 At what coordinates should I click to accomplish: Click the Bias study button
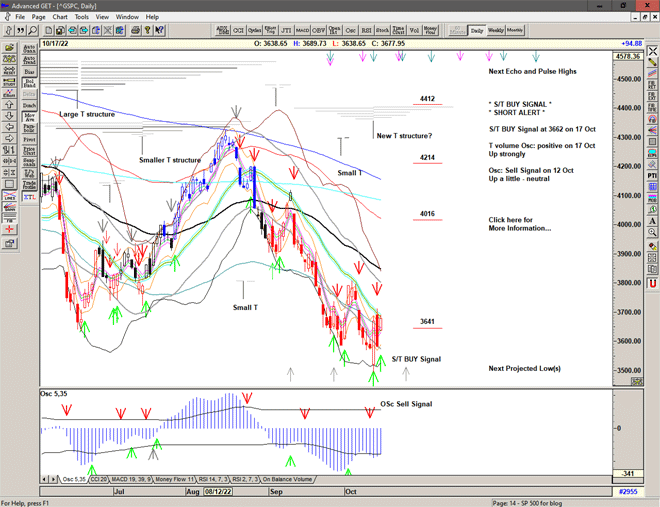point(29,72)
